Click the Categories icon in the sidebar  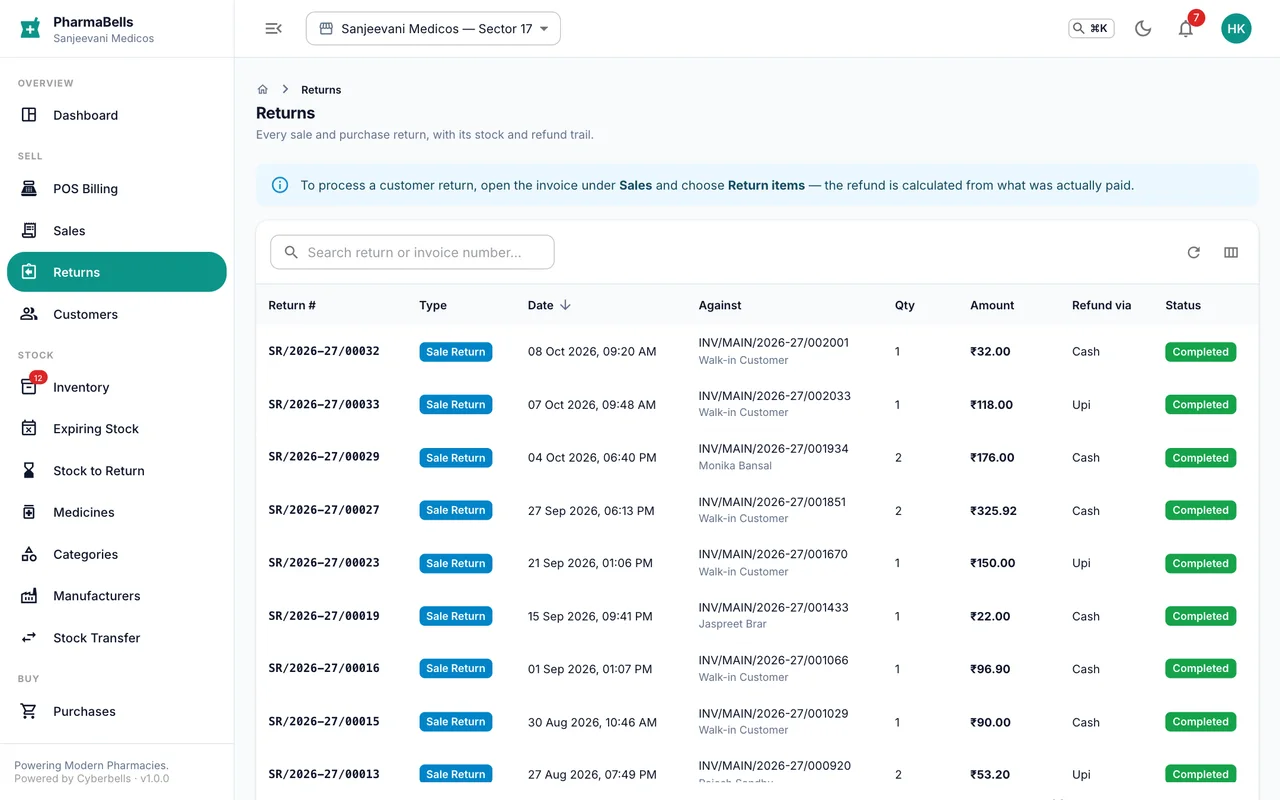point(29,554)
